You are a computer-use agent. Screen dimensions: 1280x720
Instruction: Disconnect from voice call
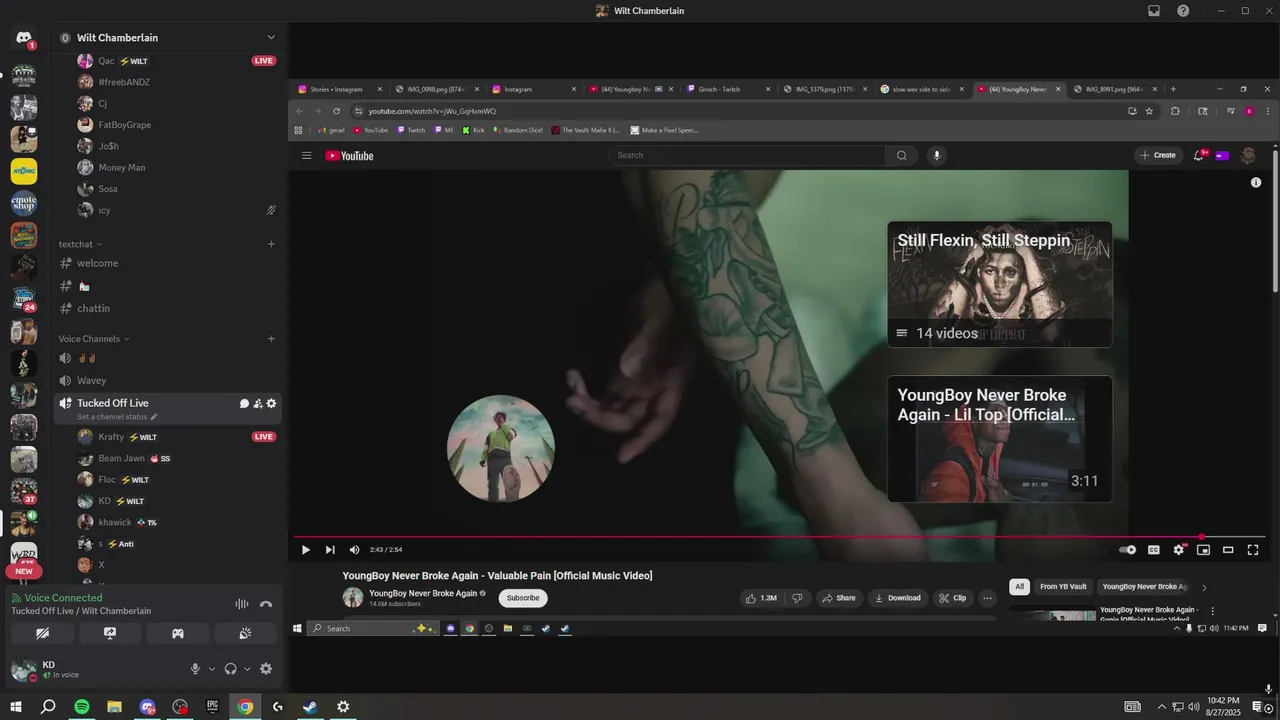tap(266, 604)
